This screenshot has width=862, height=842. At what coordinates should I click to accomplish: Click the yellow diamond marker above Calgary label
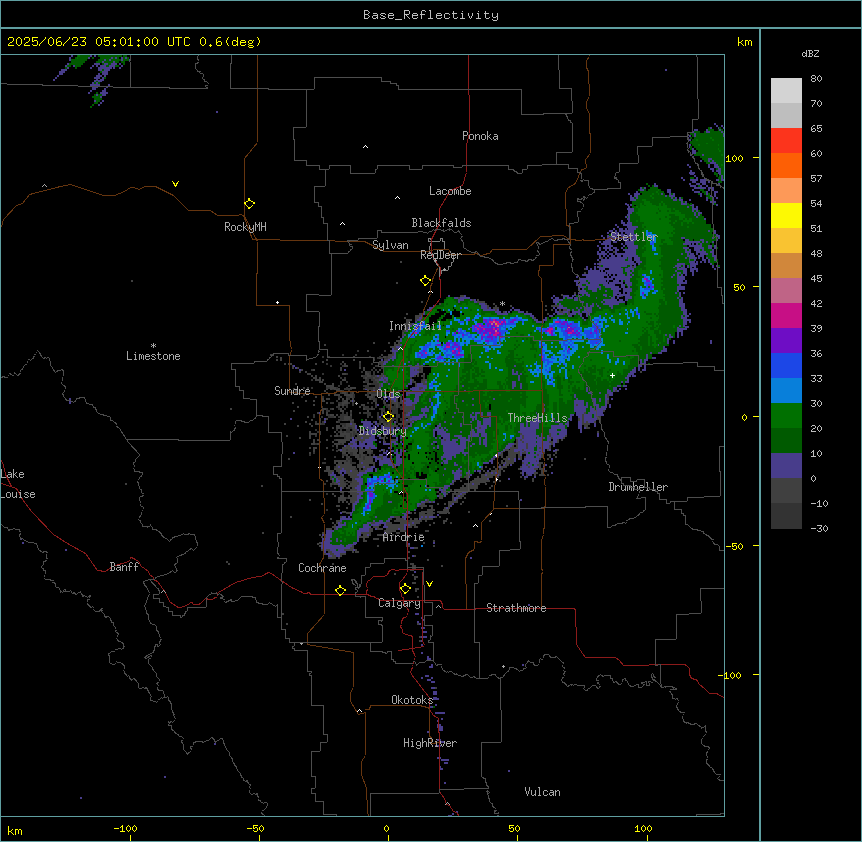pyautogui.click(x=405, y=589)
